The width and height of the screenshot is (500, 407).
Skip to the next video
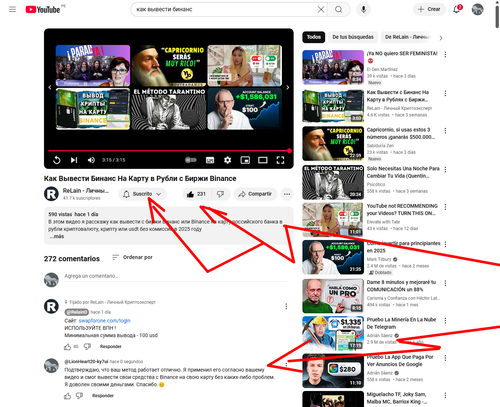pos(74,160)
